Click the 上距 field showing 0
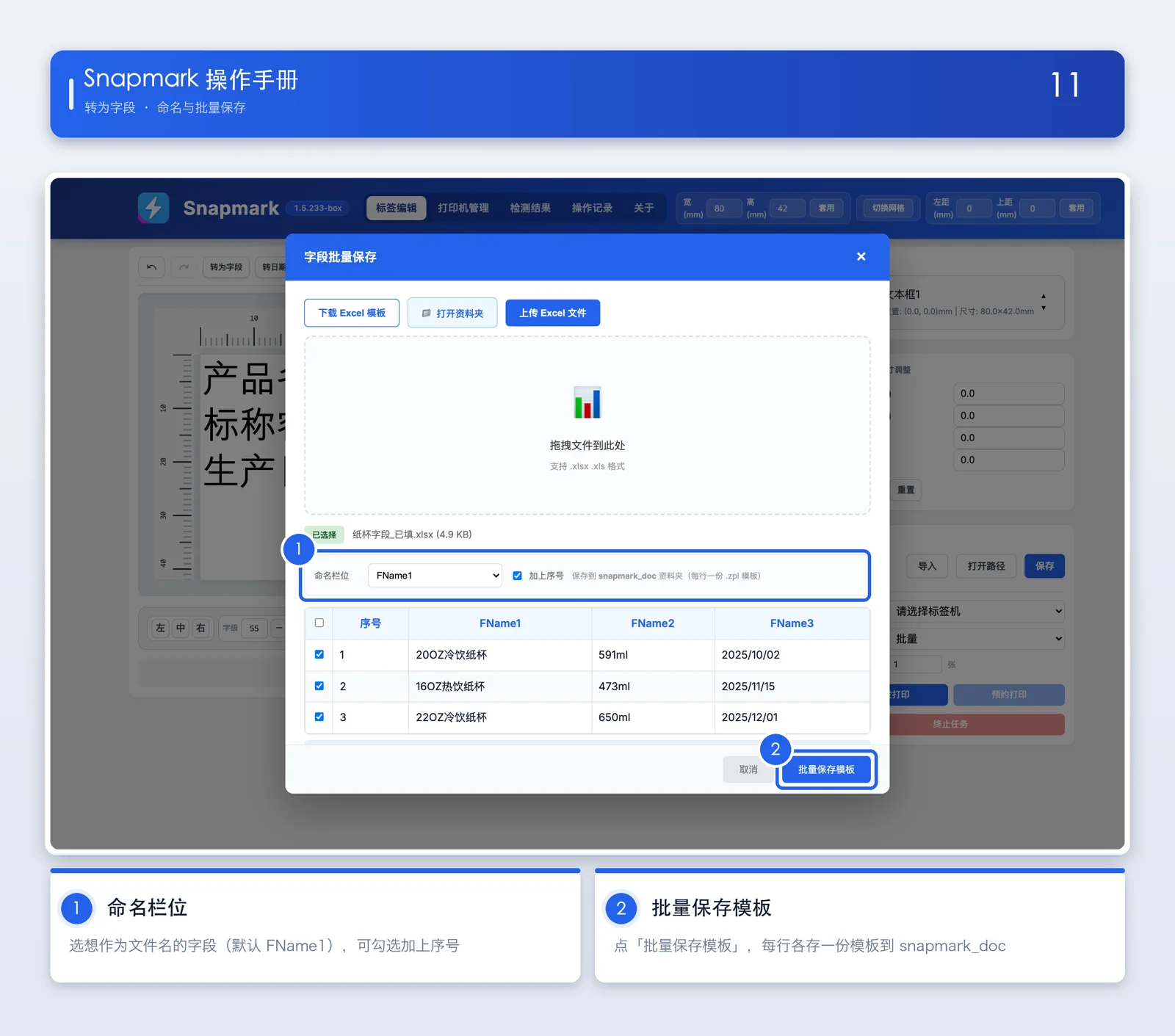Screen dimensions: 1175x1036 point(1037,208)
